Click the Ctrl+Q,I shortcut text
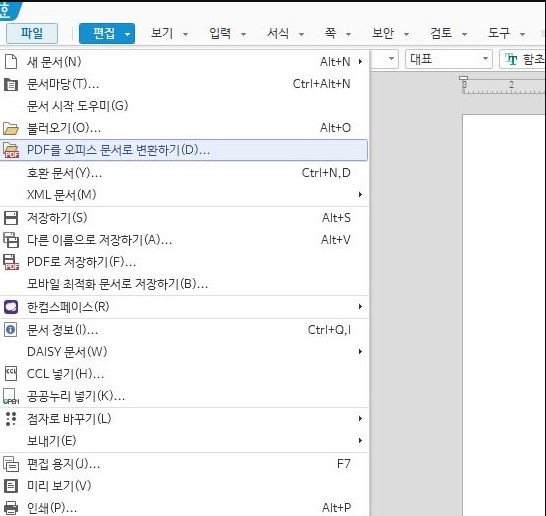This screenshot has width=546, height=516. [329, 330]
